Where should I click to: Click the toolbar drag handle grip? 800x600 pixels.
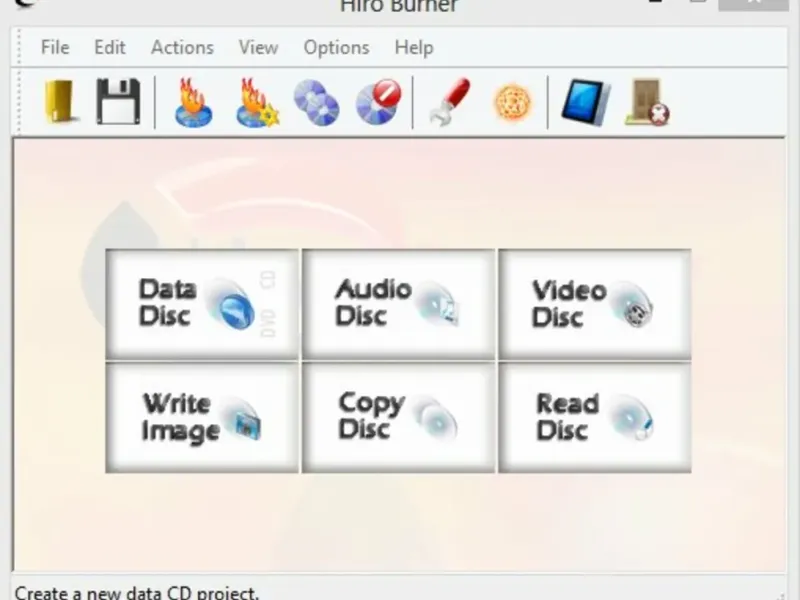(19, 102)
